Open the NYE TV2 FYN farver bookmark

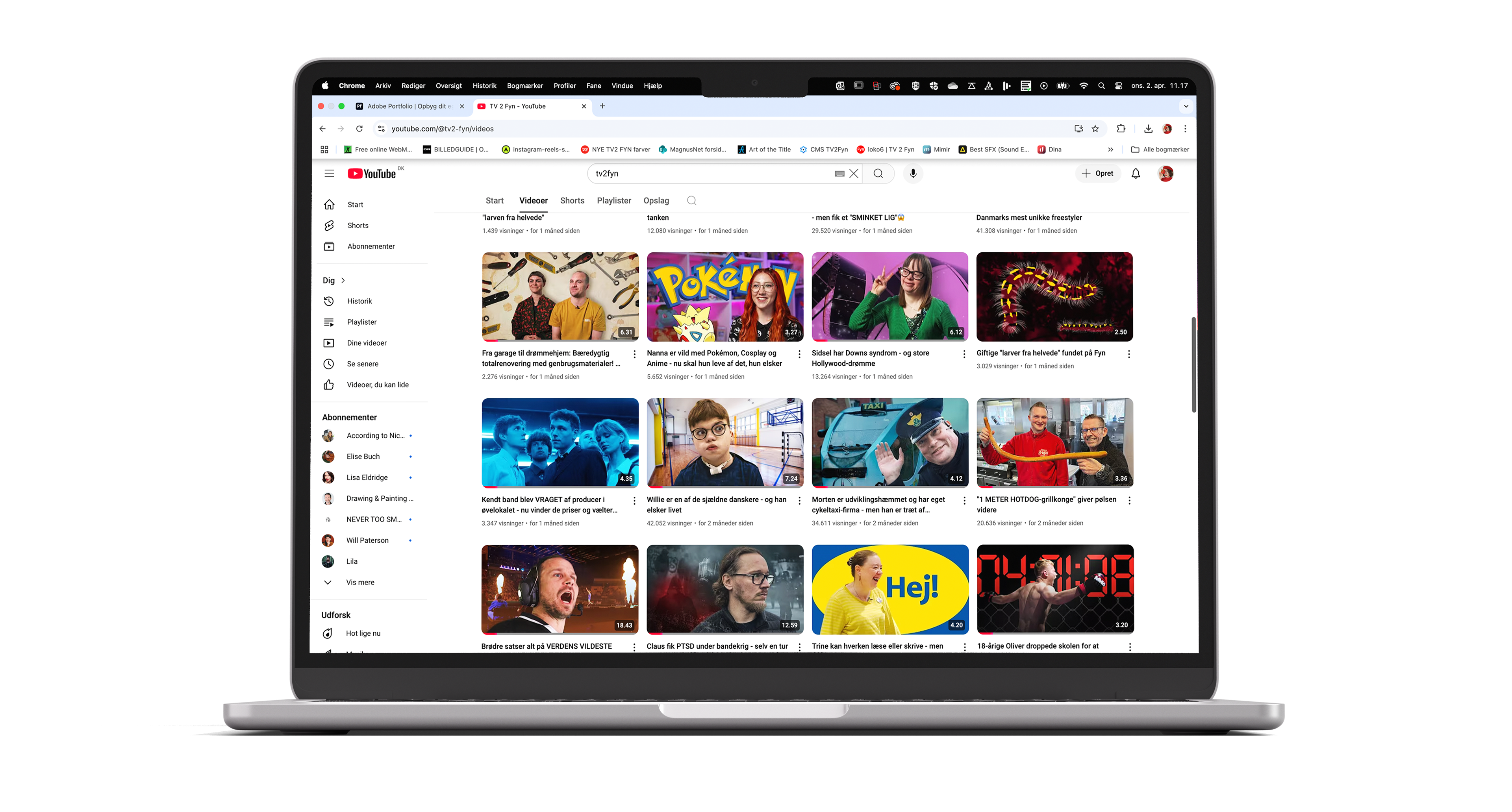click(x=615, y=150)
